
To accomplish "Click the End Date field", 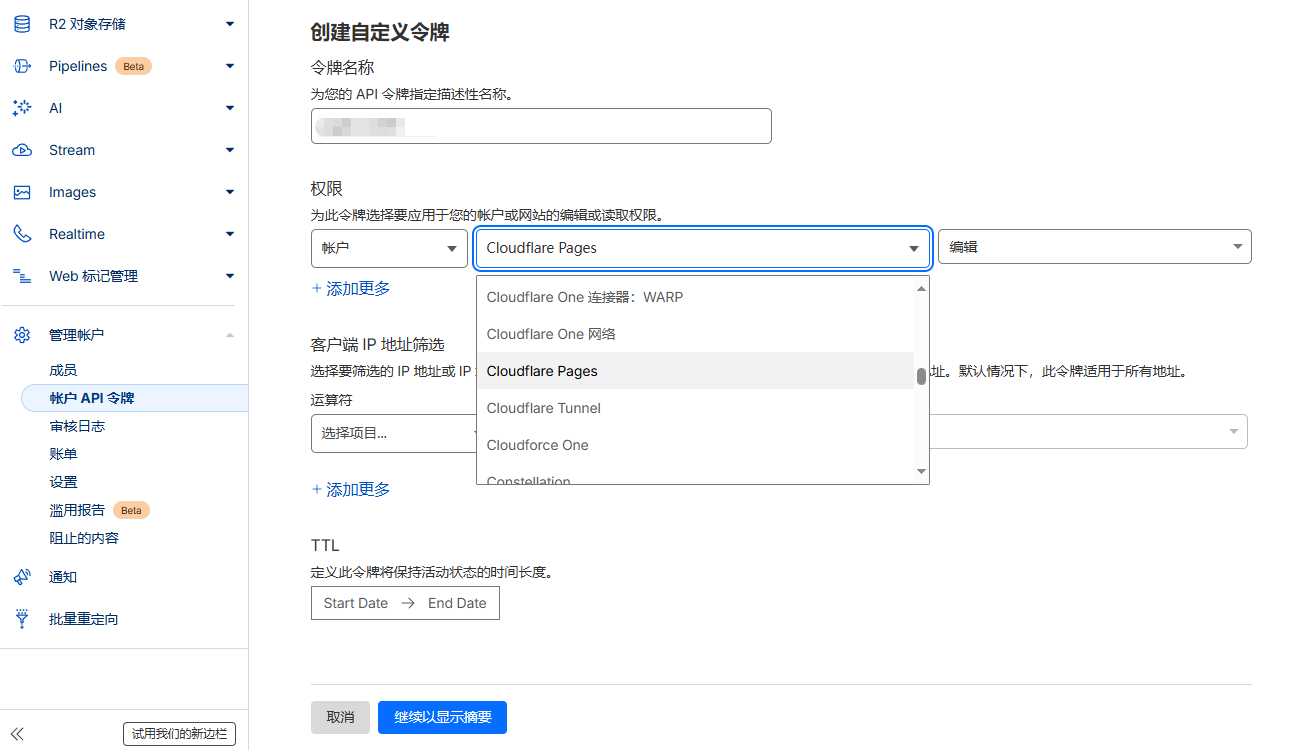I will pos(457,603).
